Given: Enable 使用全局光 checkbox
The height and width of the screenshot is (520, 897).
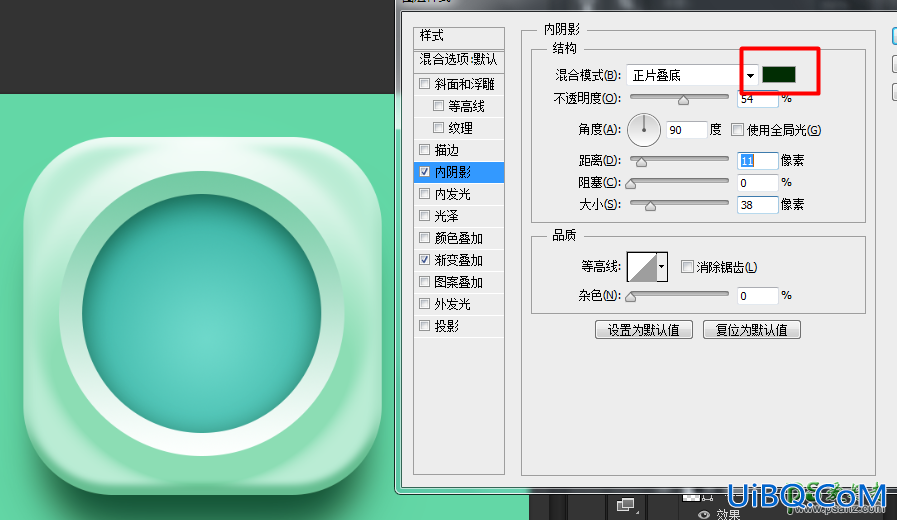Looking at the screenshot, I should coord(737,130).
